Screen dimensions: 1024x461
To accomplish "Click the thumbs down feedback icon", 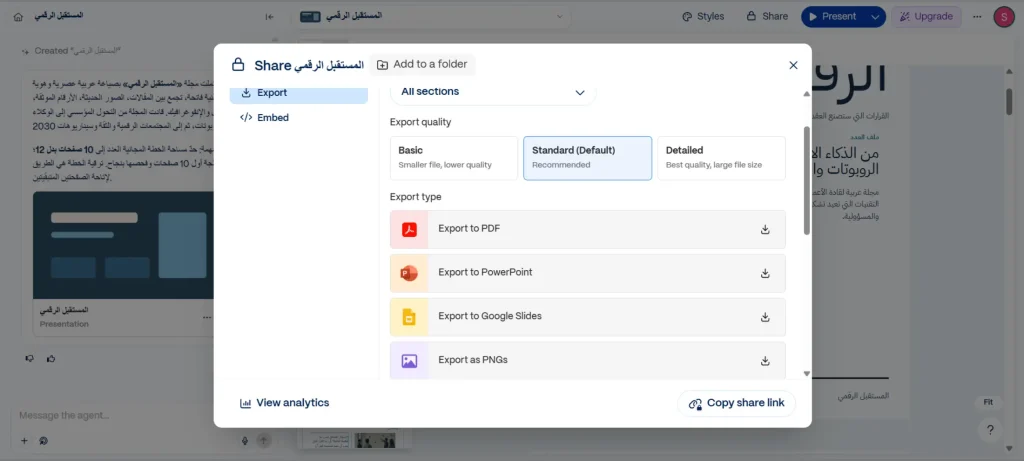I will pyautogui.click(x=29, y=358).
